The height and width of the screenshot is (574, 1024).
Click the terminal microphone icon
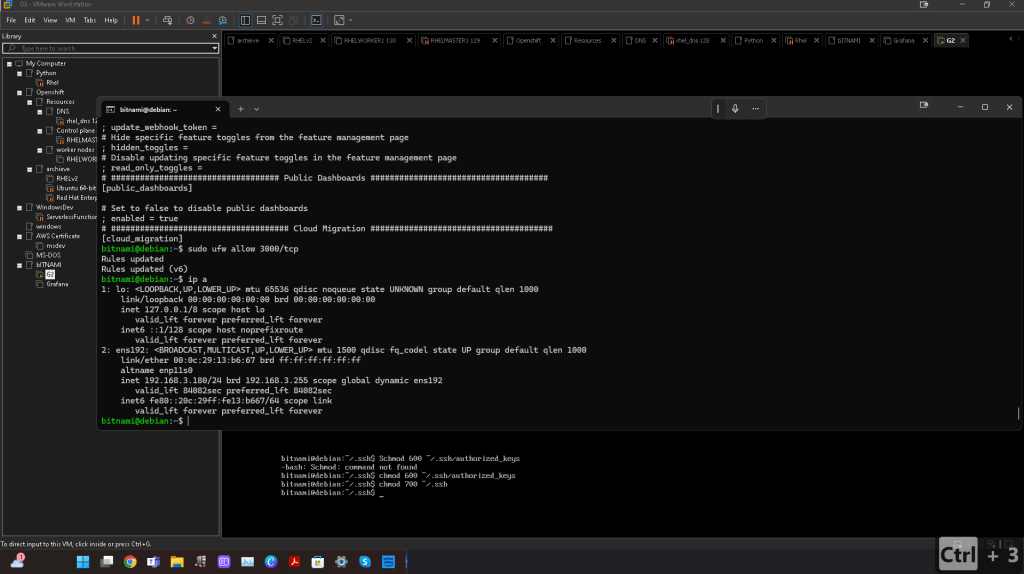pos(735,108)
